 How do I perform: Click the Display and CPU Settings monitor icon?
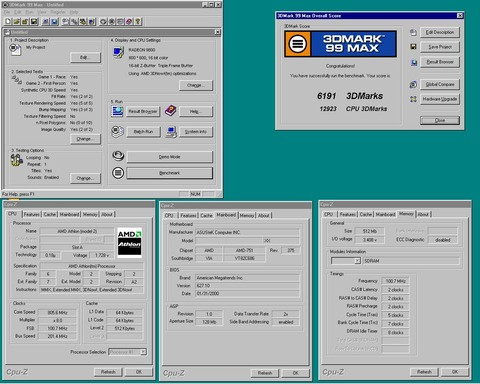point(118,53)
